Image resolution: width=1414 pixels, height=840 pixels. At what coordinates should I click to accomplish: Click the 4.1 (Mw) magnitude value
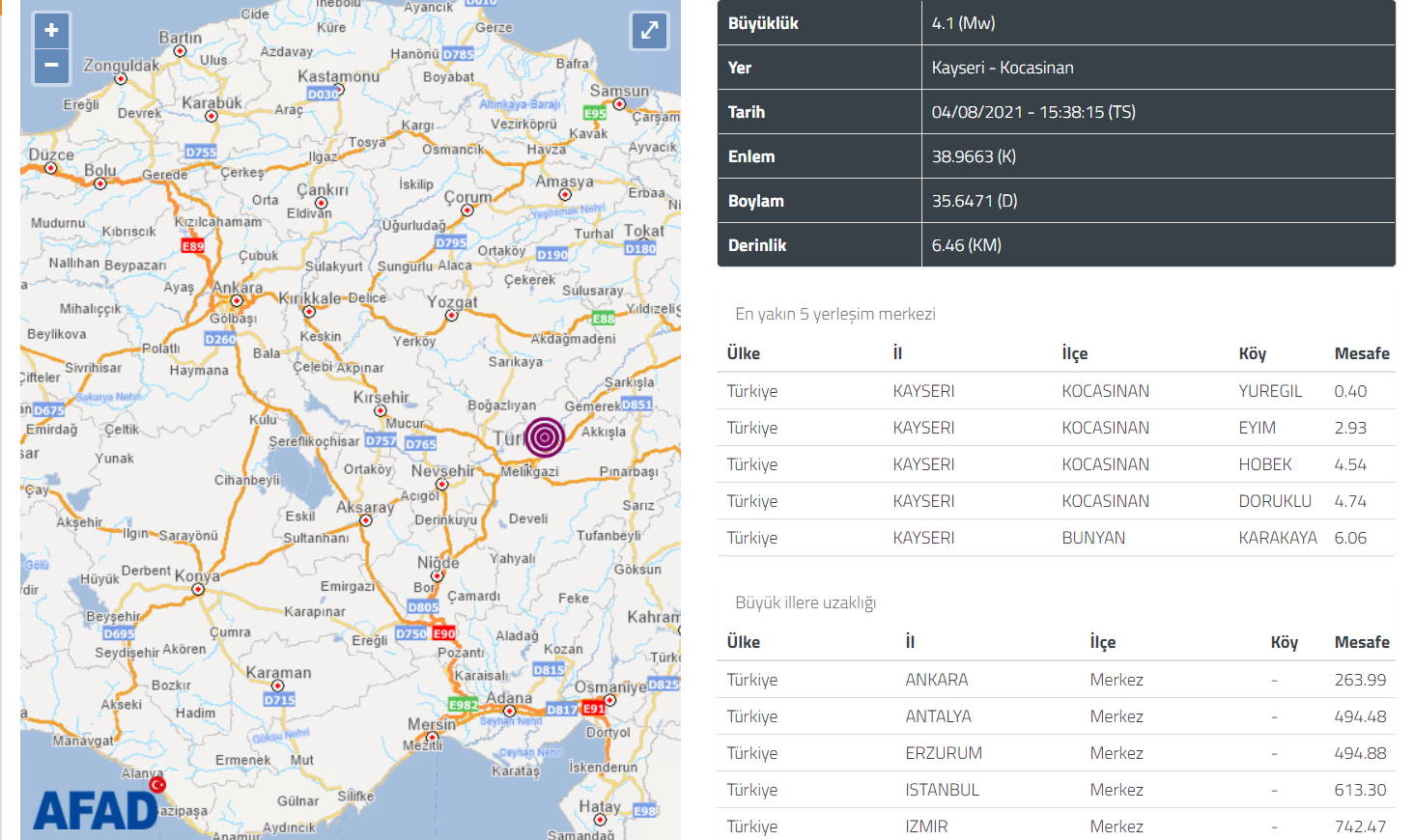pyautogui.click(x=963, y=23)
